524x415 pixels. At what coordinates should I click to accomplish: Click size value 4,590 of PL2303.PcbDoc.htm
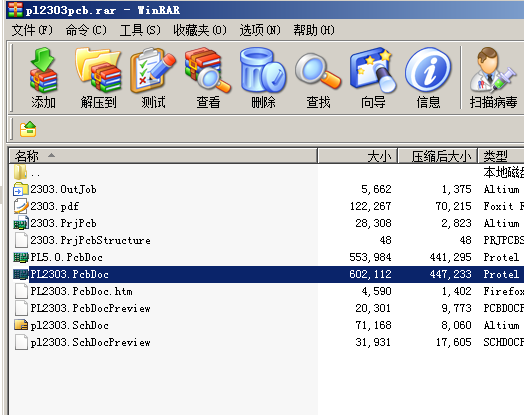point(376,291)
